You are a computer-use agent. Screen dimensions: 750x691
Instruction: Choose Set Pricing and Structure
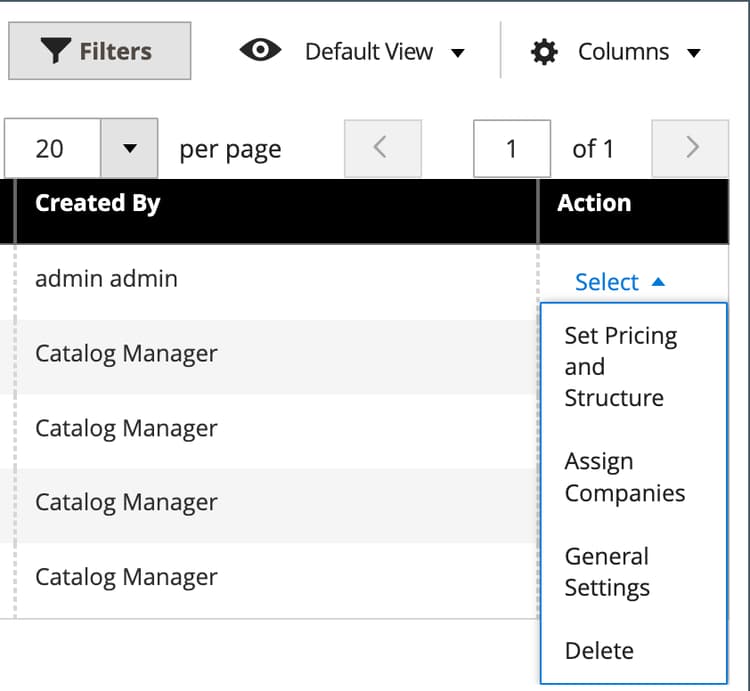click(620, 366)
